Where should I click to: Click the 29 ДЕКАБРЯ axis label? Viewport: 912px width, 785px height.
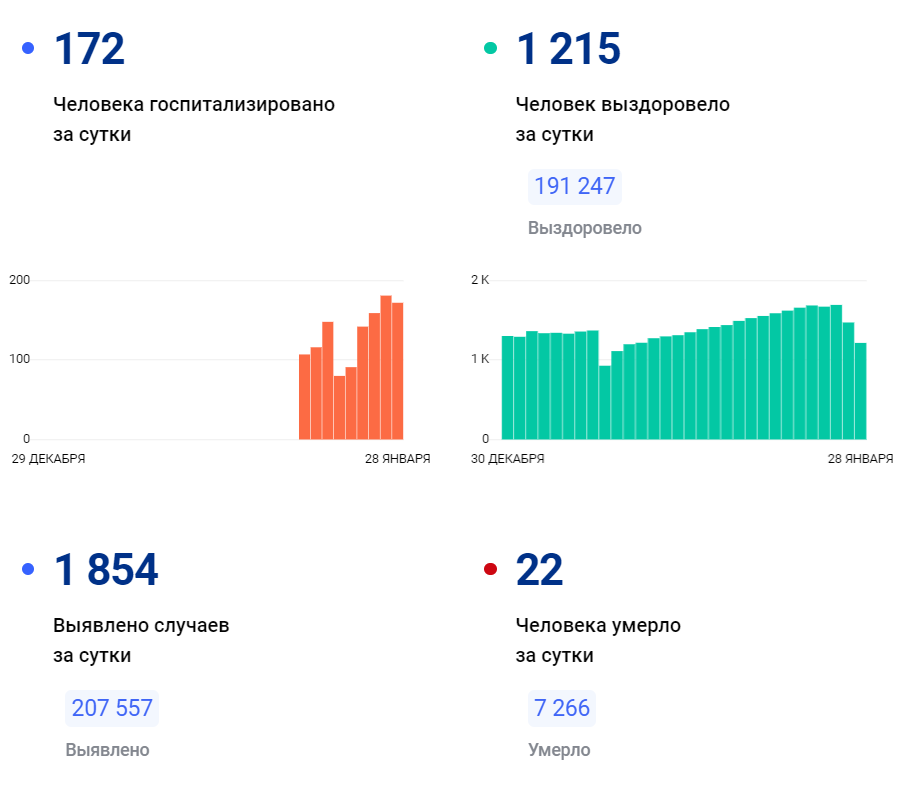pyautogui.click(x=48, y=459)
